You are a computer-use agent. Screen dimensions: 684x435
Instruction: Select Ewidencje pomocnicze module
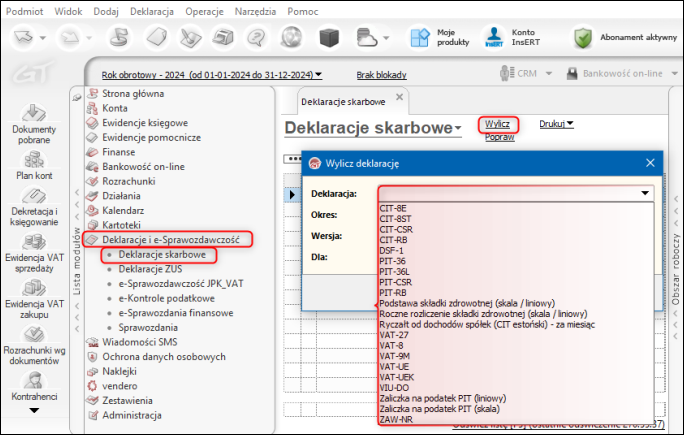point(151,138)
